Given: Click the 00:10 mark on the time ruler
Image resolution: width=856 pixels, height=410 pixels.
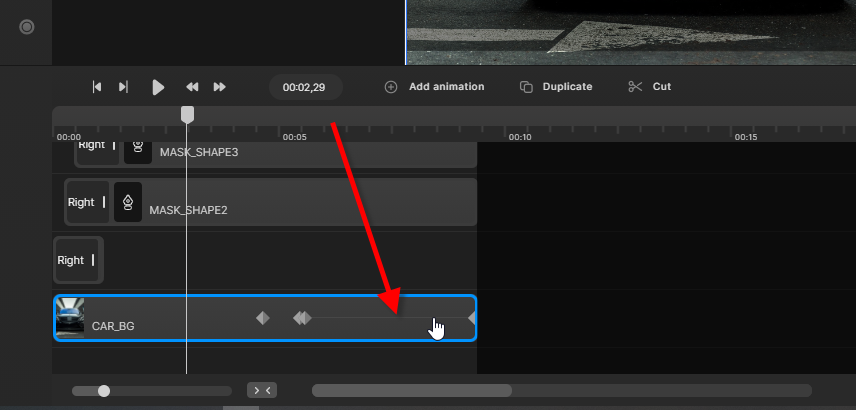Looking at the screenshot, I should (520, 137).
